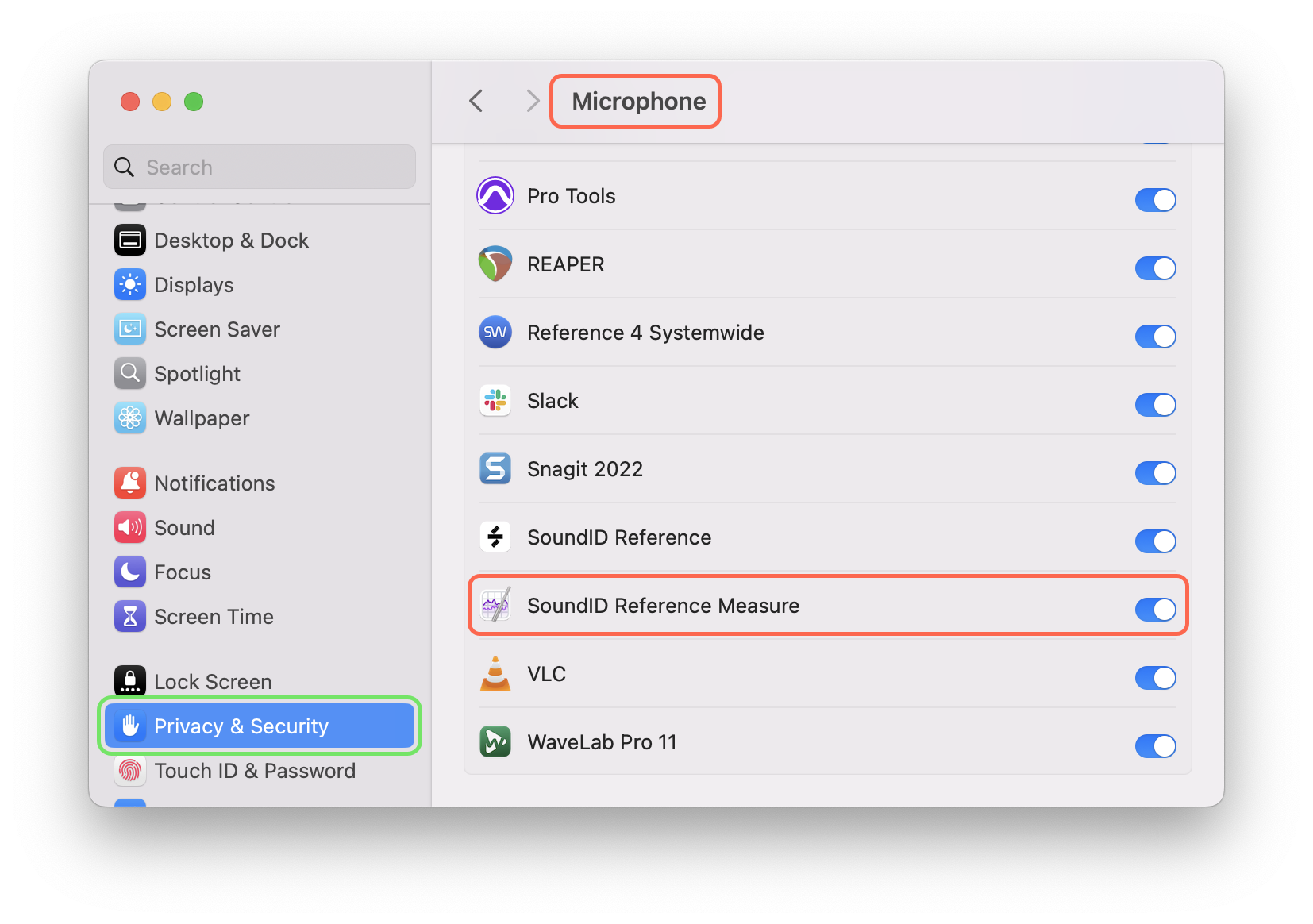Click the Notifications bell icon
This screenshot has height=924, width=1313.
point(130,483)
